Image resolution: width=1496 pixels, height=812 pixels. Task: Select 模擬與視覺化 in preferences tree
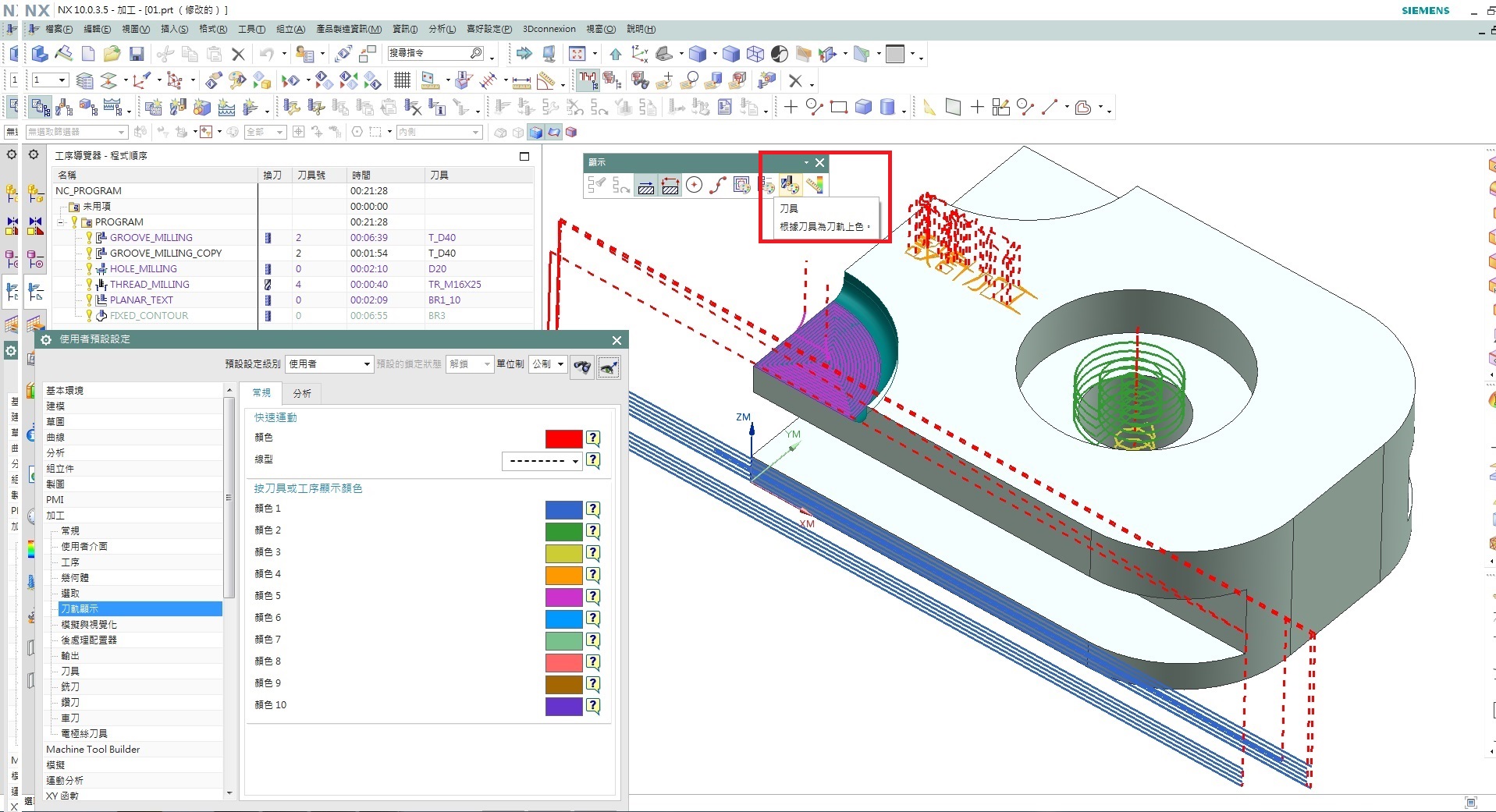coord(89,625)
